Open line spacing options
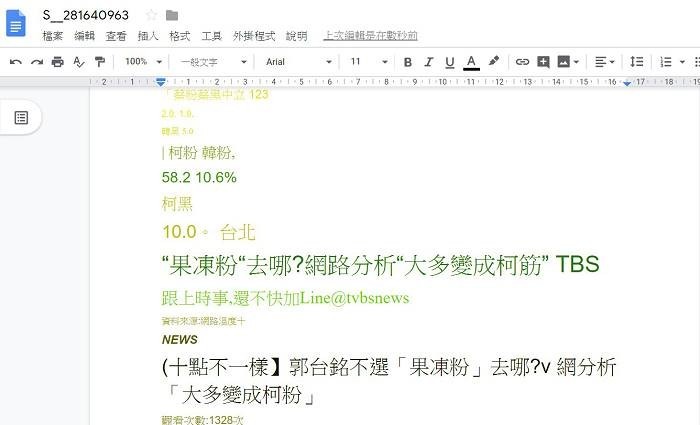Screen dimensions: 700x425 (x=637, y=62)
